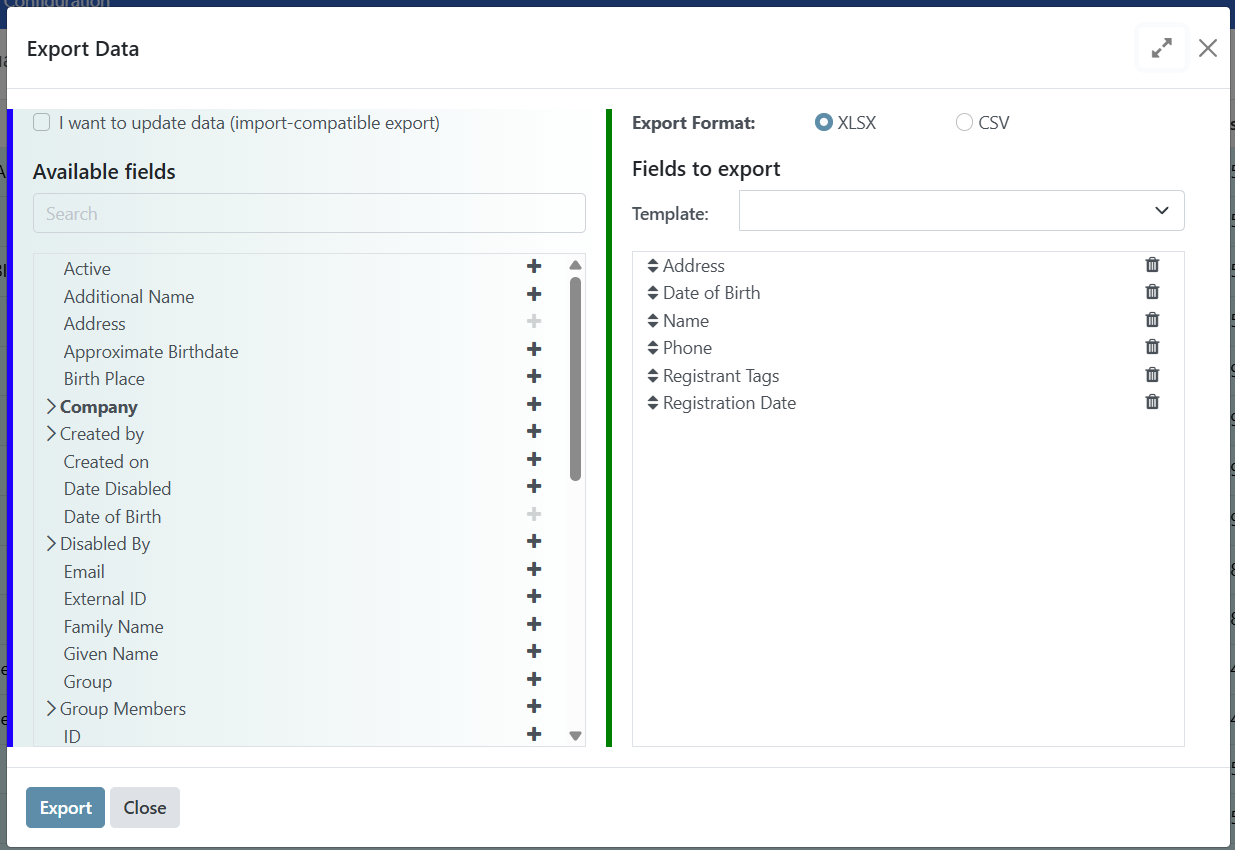Screen dimensions: 1235x850
Task: Delete Registration Date using trash icon
Action: click(x=1152, y=401)
